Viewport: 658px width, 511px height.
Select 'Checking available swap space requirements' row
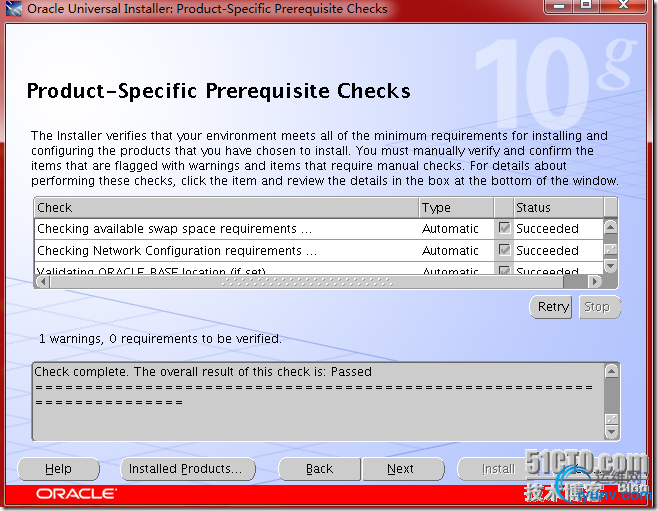pyautogui.click(x=319, y=229)
